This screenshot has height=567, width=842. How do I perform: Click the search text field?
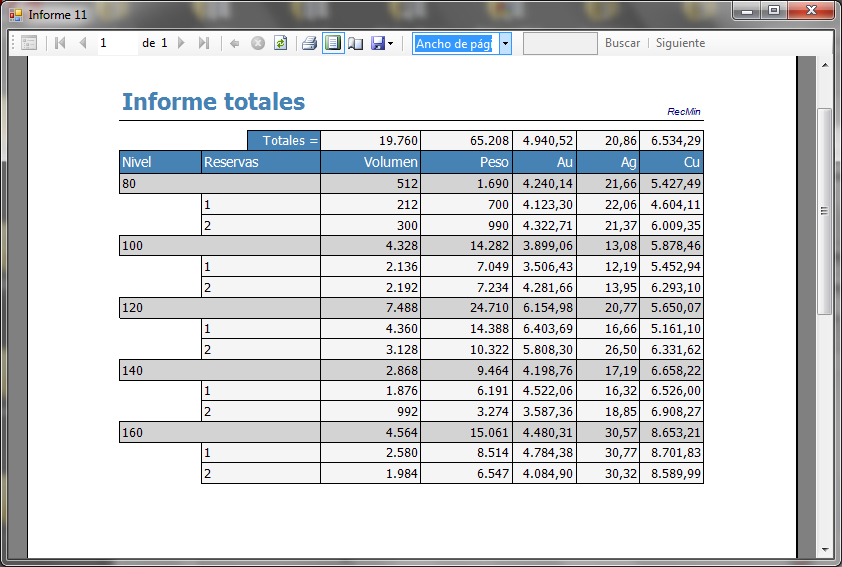[x=560, y=43]
